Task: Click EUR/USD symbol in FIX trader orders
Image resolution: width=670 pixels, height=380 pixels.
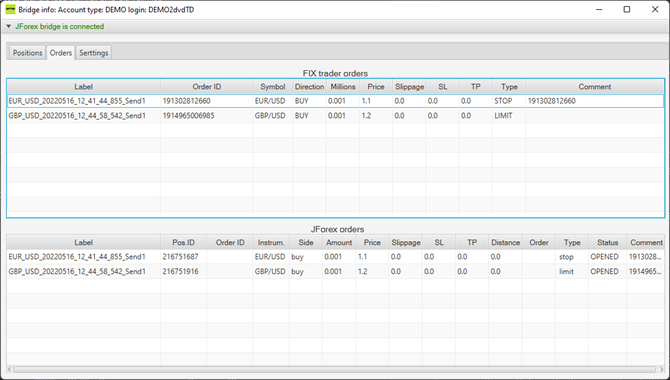Action: (270, 101)
